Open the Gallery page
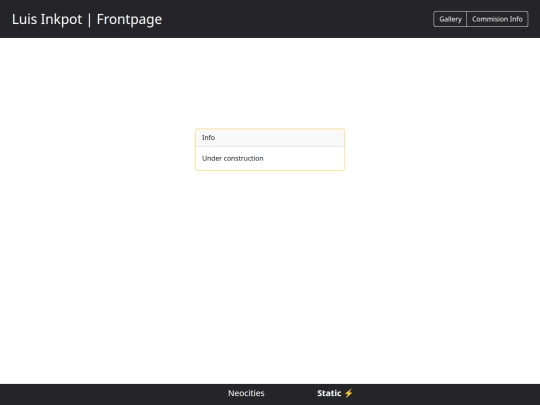 coord(450,19)
